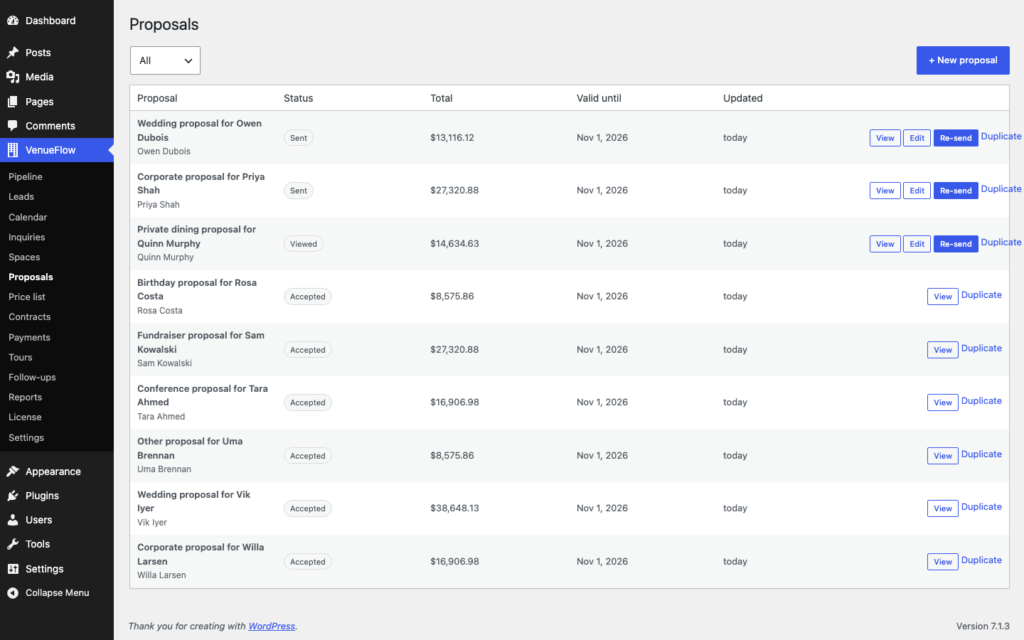Open Spaces in the sidebar
The width and height of the screenshot is (1024, 640).
click(24, 257)
